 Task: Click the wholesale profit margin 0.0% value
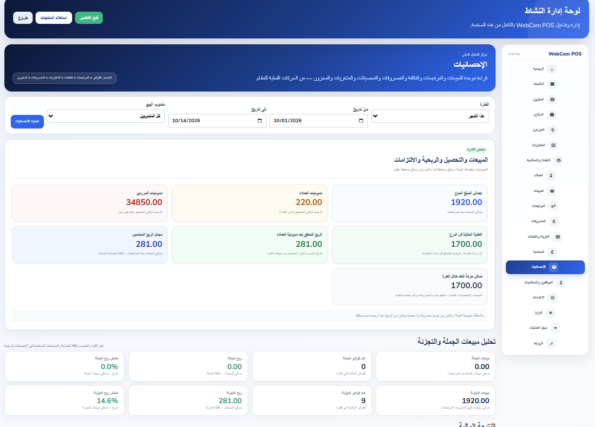pos(109,367)
